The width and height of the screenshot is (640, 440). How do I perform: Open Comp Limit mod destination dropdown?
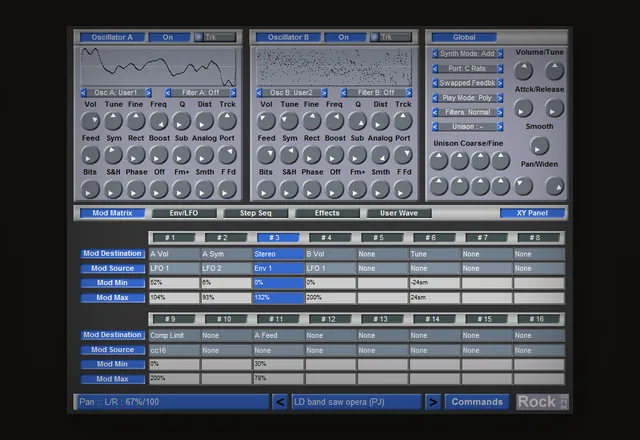click(174, 336)
